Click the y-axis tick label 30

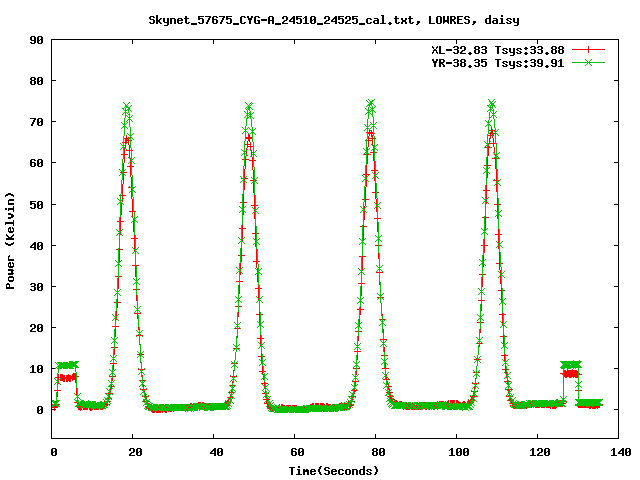point(36,287)
